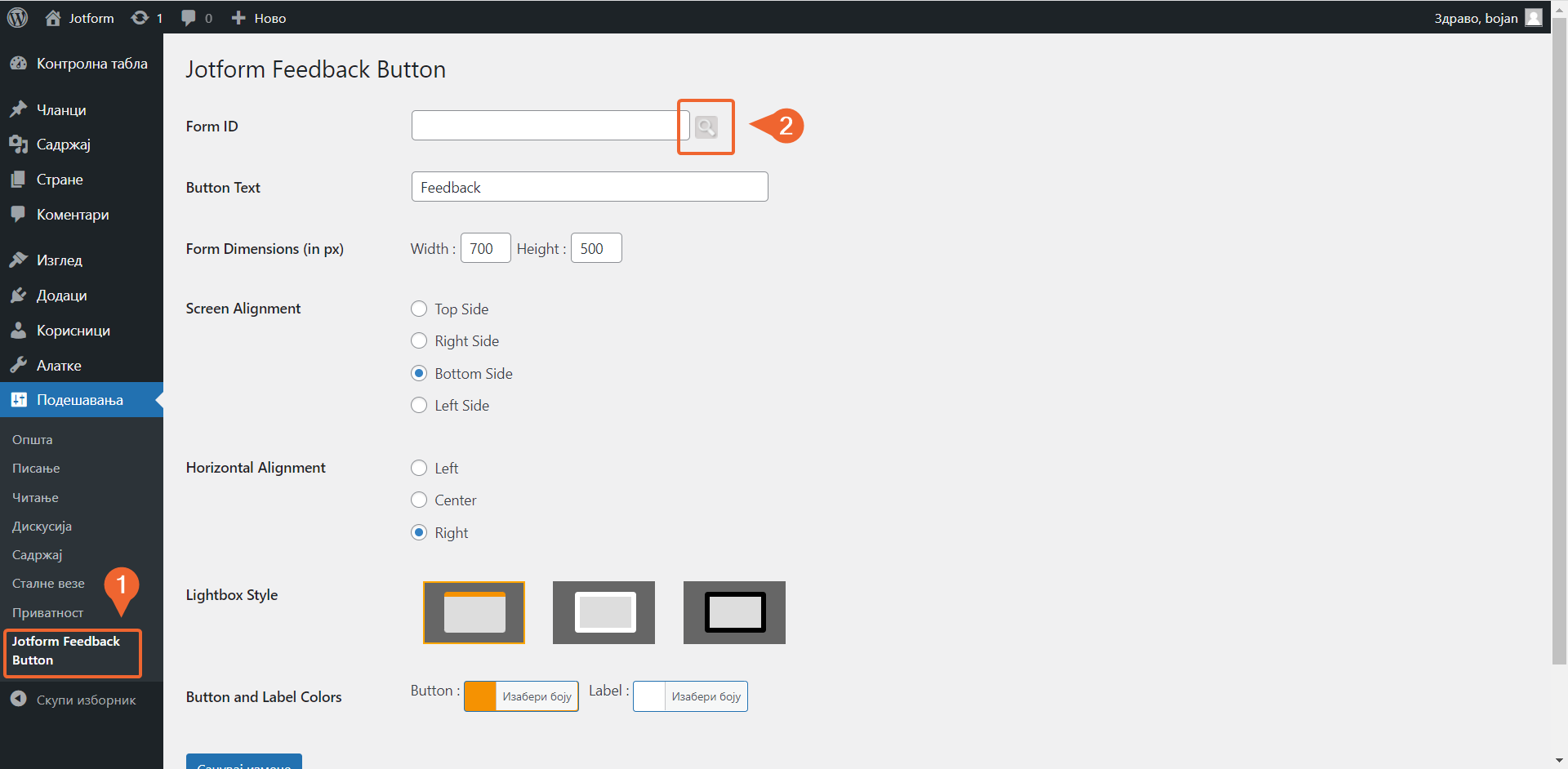Click Изабери боју for Label color
1568x769 pixels.
click(706, 696)
